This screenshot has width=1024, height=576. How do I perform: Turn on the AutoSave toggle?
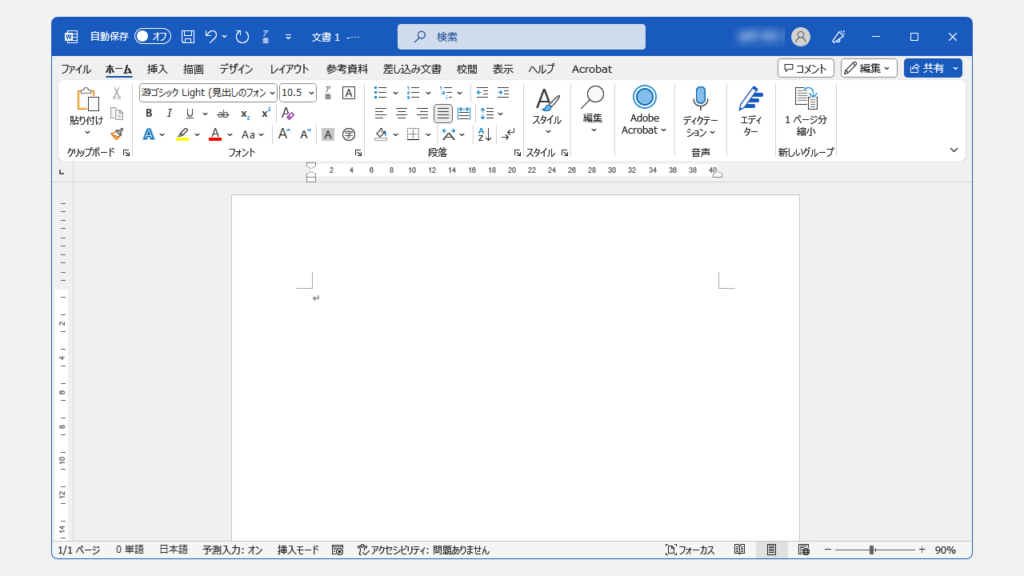[153, 37]
